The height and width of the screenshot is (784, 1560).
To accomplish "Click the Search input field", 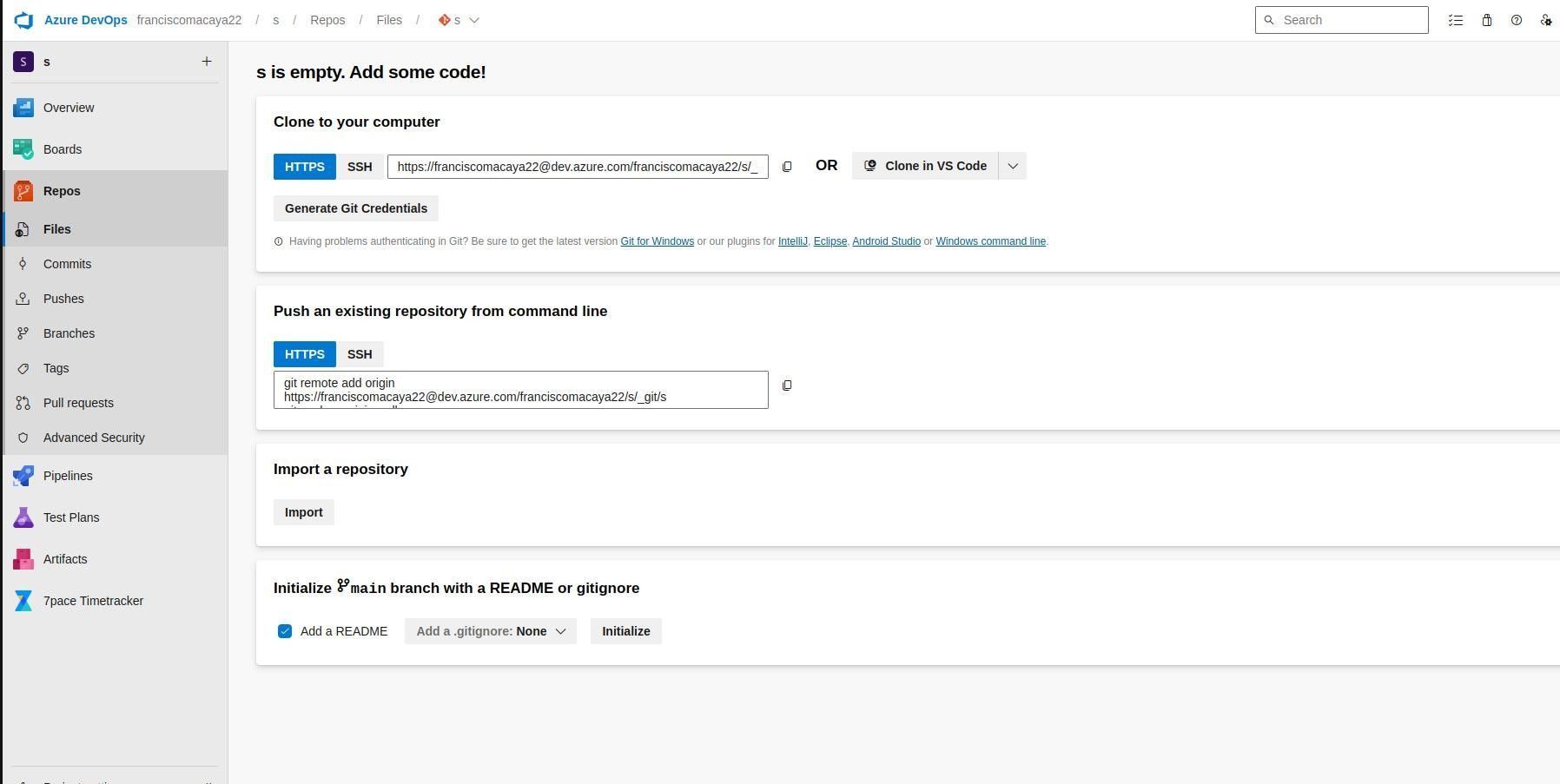I will [1342, 20].
